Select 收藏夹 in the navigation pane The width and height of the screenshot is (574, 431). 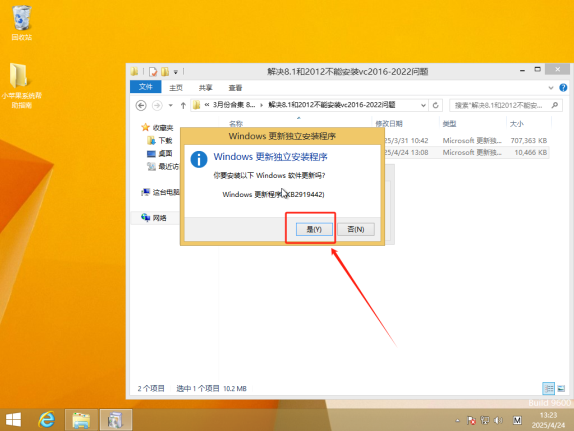(157, 127)
